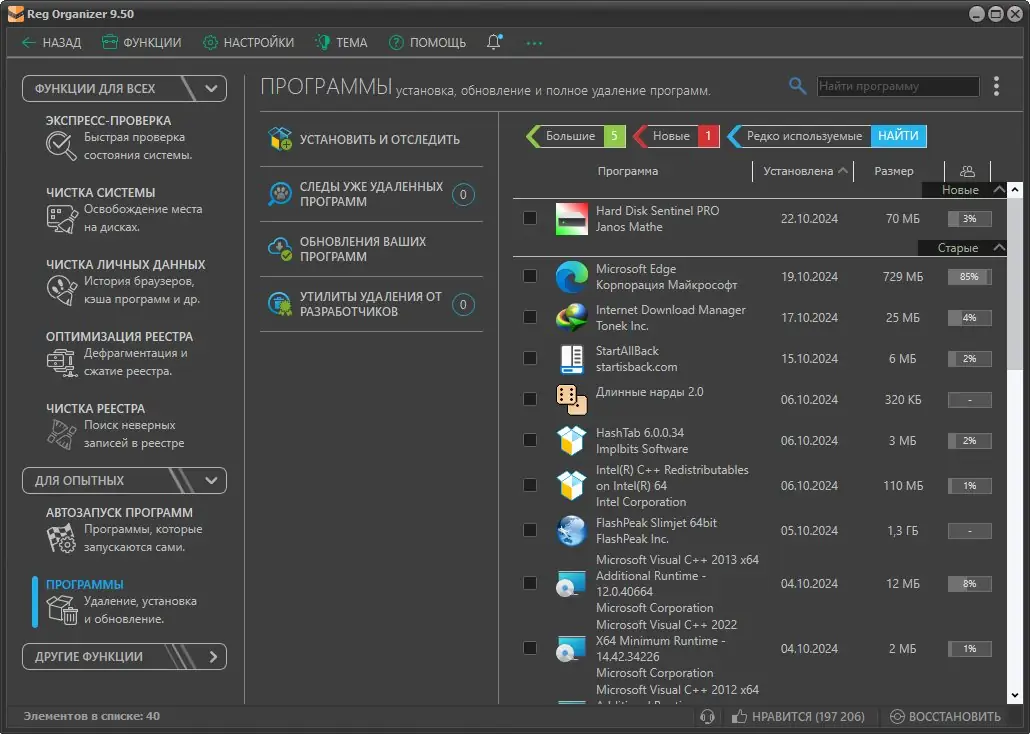Check the Microsoft Edge checkbox
The width and height of the screenshot is (1030, 734).
[x=529, y=276]
